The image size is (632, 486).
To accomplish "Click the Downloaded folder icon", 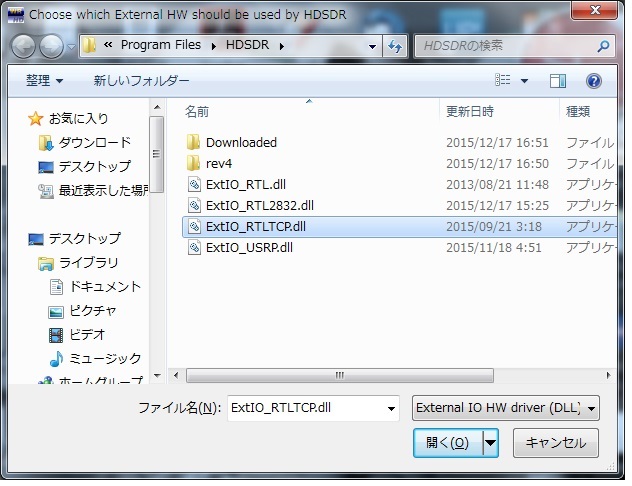I will click(193, 142).
